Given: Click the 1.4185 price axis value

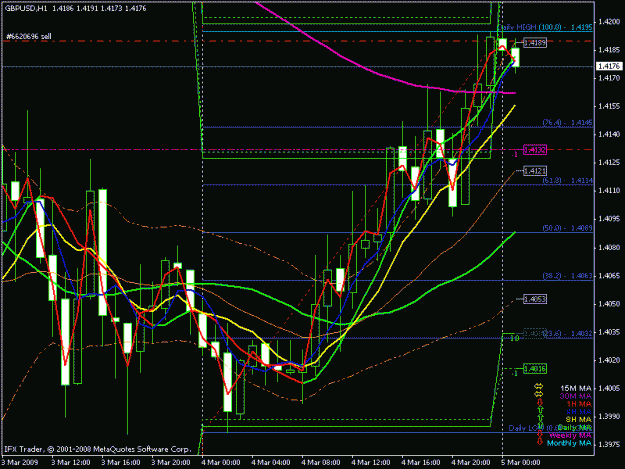Looking at the screenshot, I should (x=609, y=50).
